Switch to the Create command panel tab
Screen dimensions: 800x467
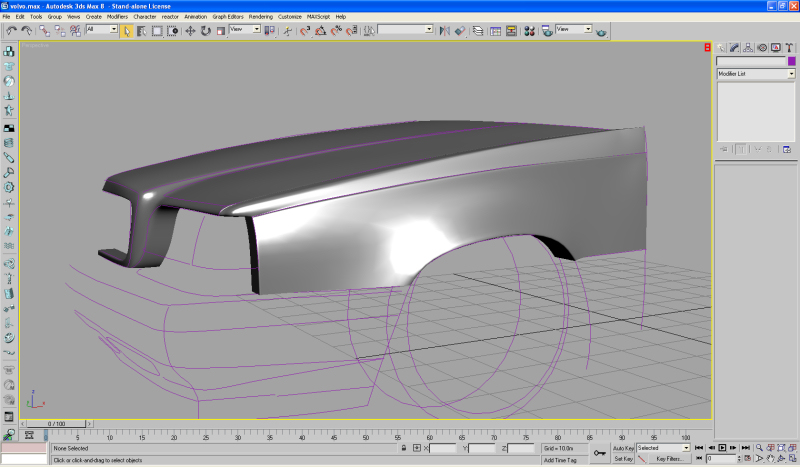pos(720,48)
